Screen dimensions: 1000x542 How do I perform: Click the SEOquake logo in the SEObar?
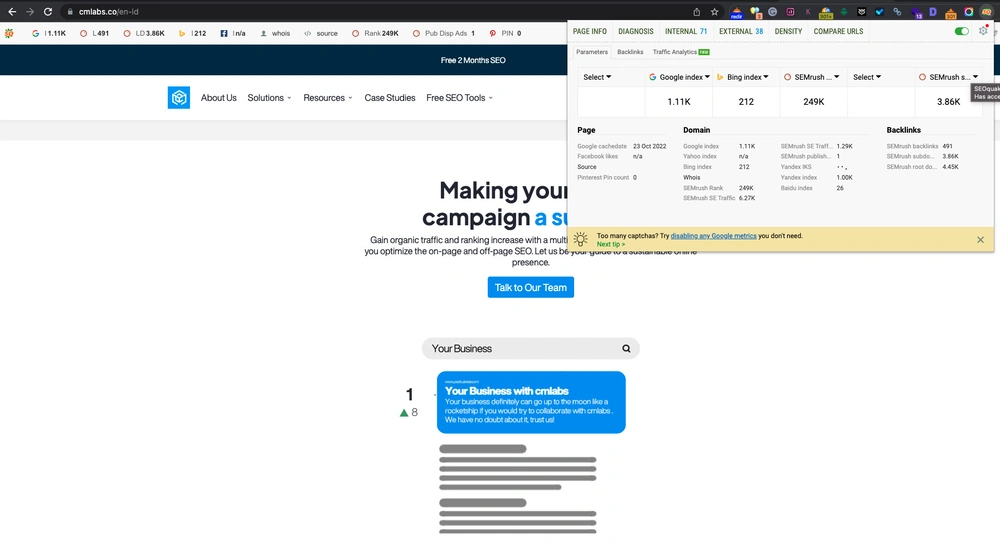click(9, 33)
